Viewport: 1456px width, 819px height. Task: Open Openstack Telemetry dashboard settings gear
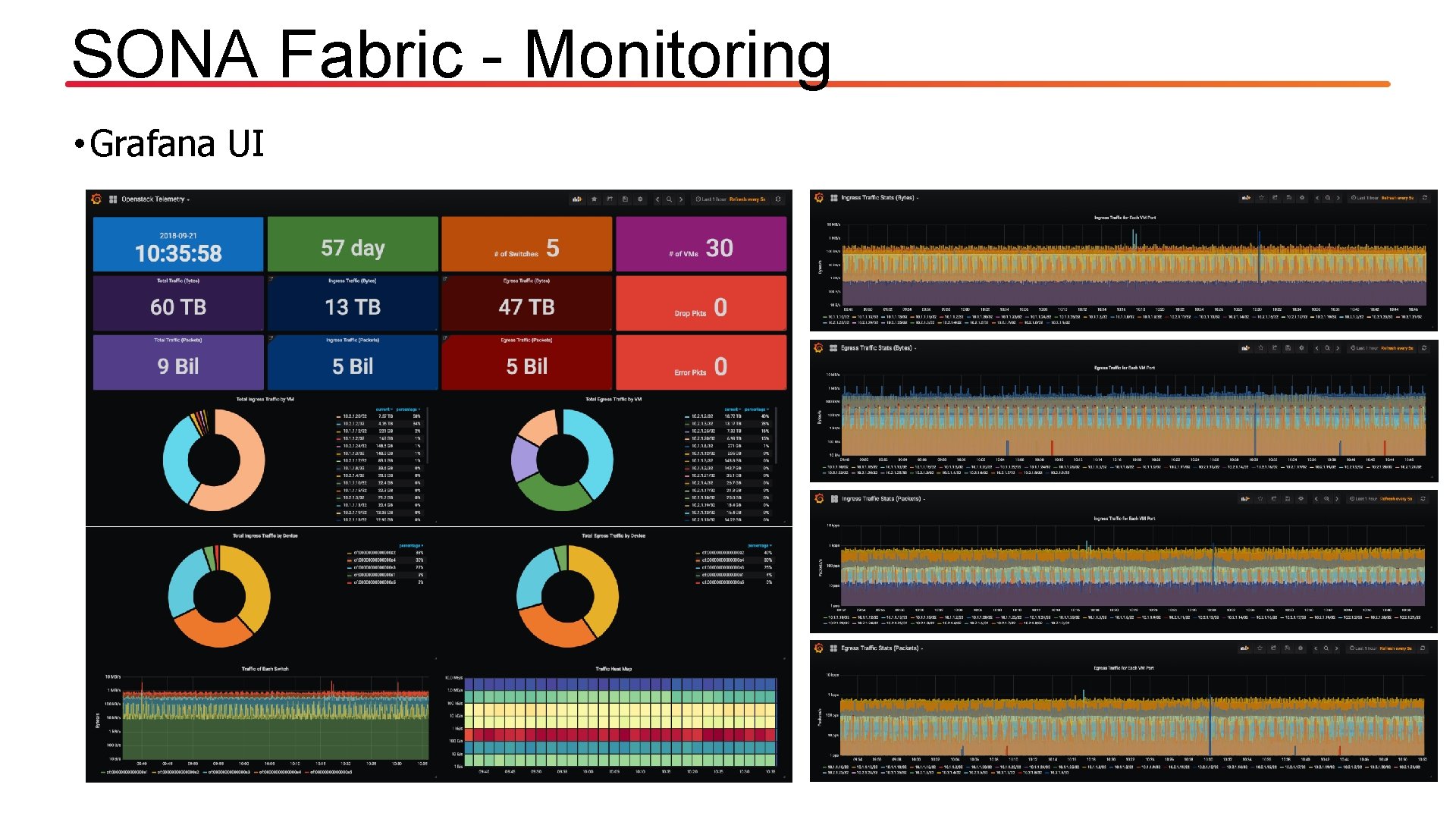(x=640, y=199)
